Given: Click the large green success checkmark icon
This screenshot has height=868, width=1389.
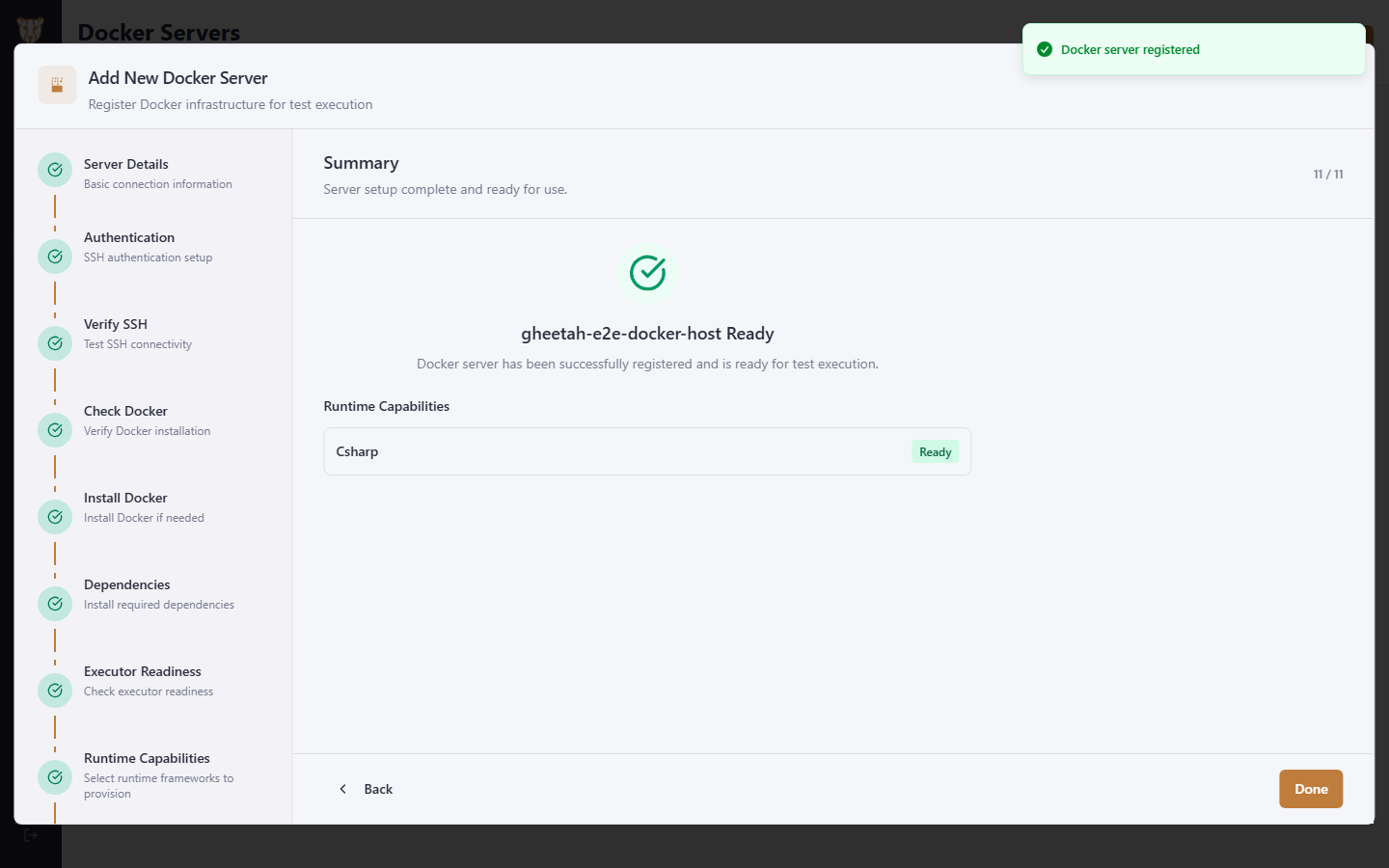Looking at the screenshot, I should [647, 273].
